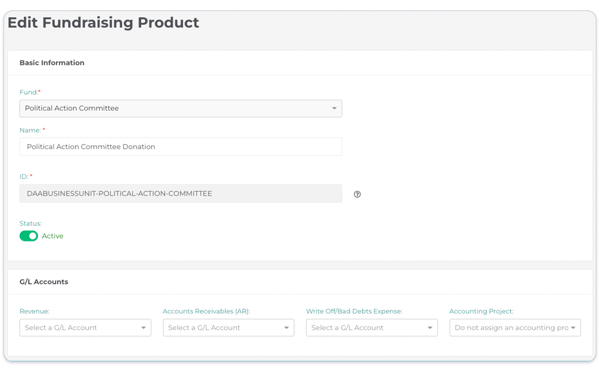The height and width of the screenshot is (377, 599).
Task: Click the Write Off/Bad Debts Expense label
Action: pyautogui.click(x=354, y=311)
